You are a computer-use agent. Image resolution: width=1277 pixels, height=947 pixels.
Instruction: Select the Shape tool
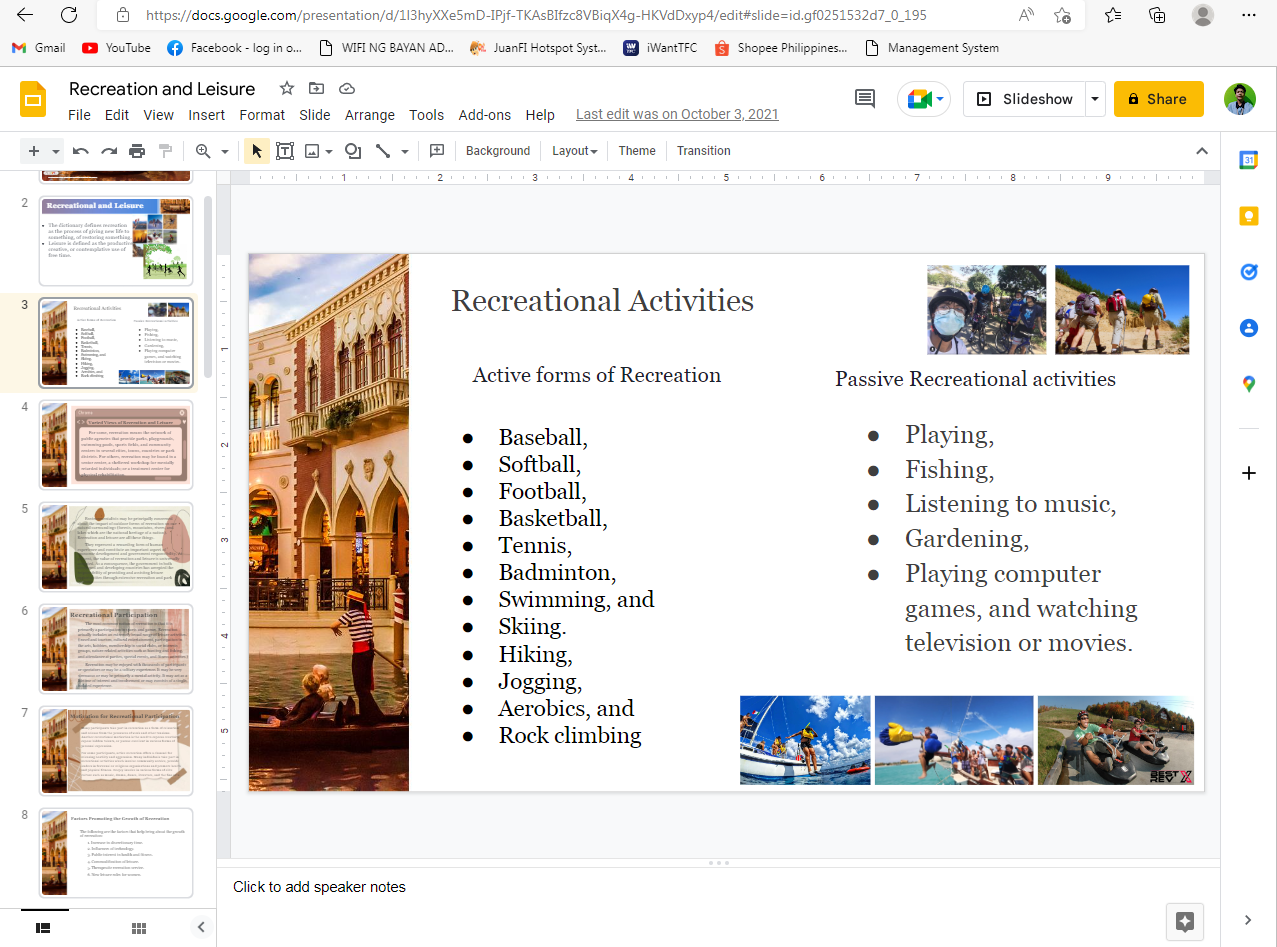(x=353, y=151)
